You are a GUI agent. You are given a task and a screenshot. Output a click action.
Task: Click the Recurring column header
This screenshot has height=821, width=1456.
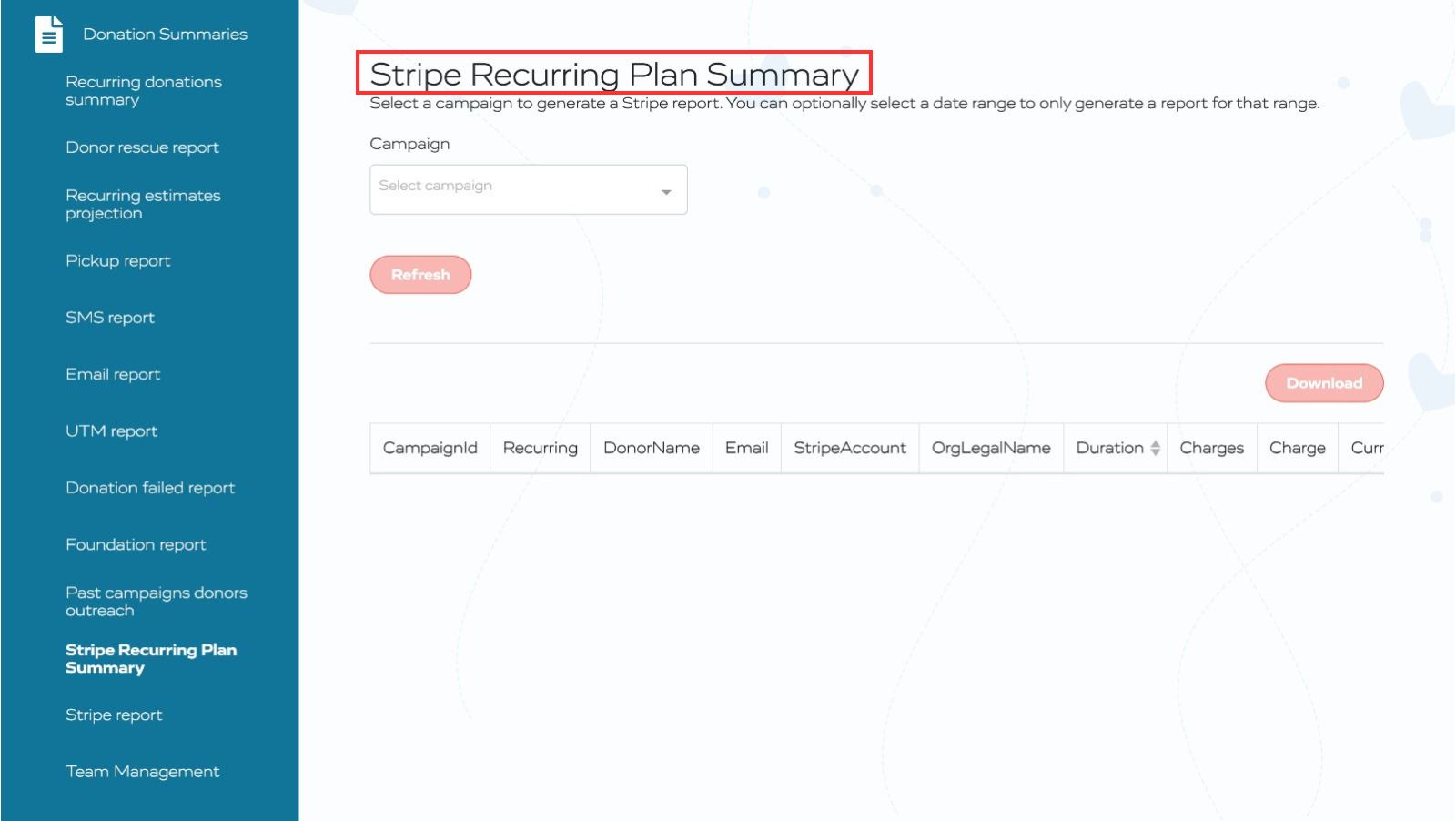(540, 448)
